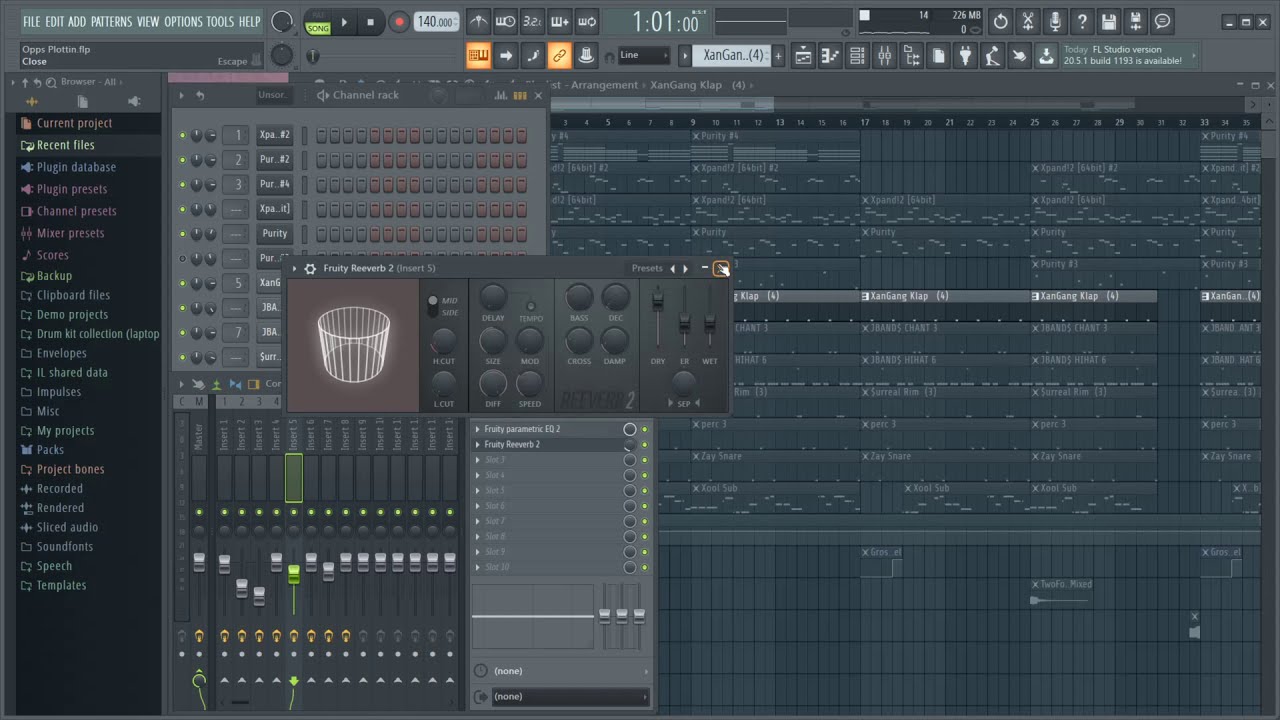Open Fruity Reeverb 2 gear settings icon
This screenshot has height=720, width=1280.
pyautogui.click(x=310, y=268)
